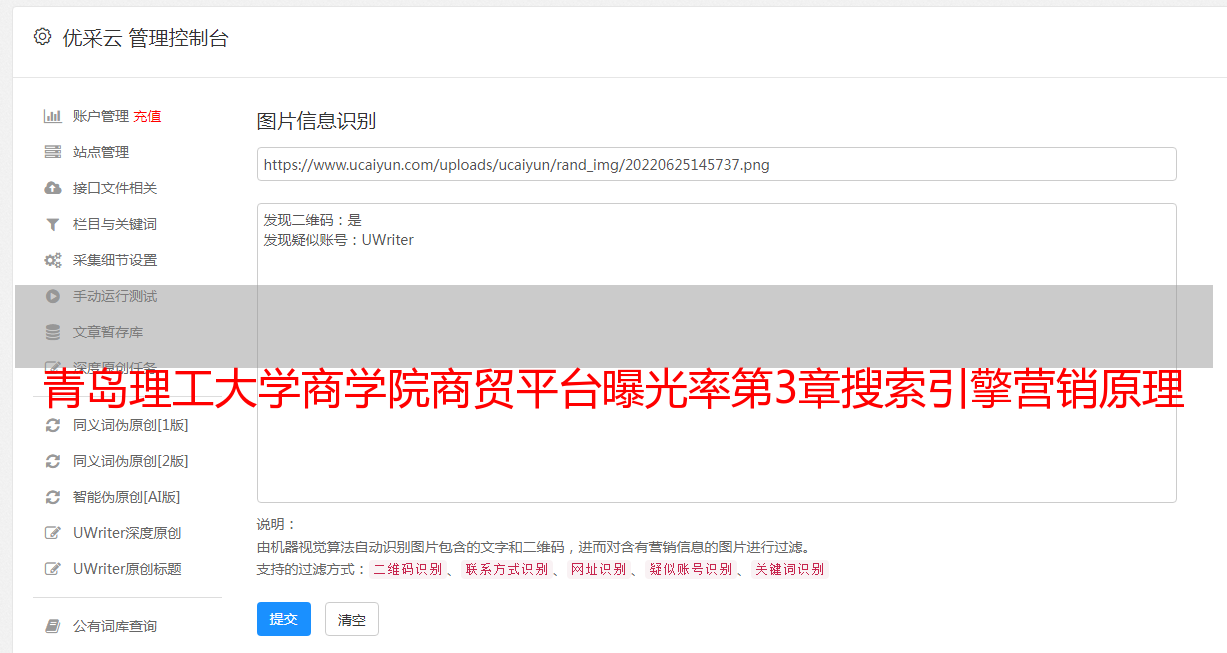Click the cloud upload icon for 接口文件相关
1227x653 pixels.
[52, 188]
